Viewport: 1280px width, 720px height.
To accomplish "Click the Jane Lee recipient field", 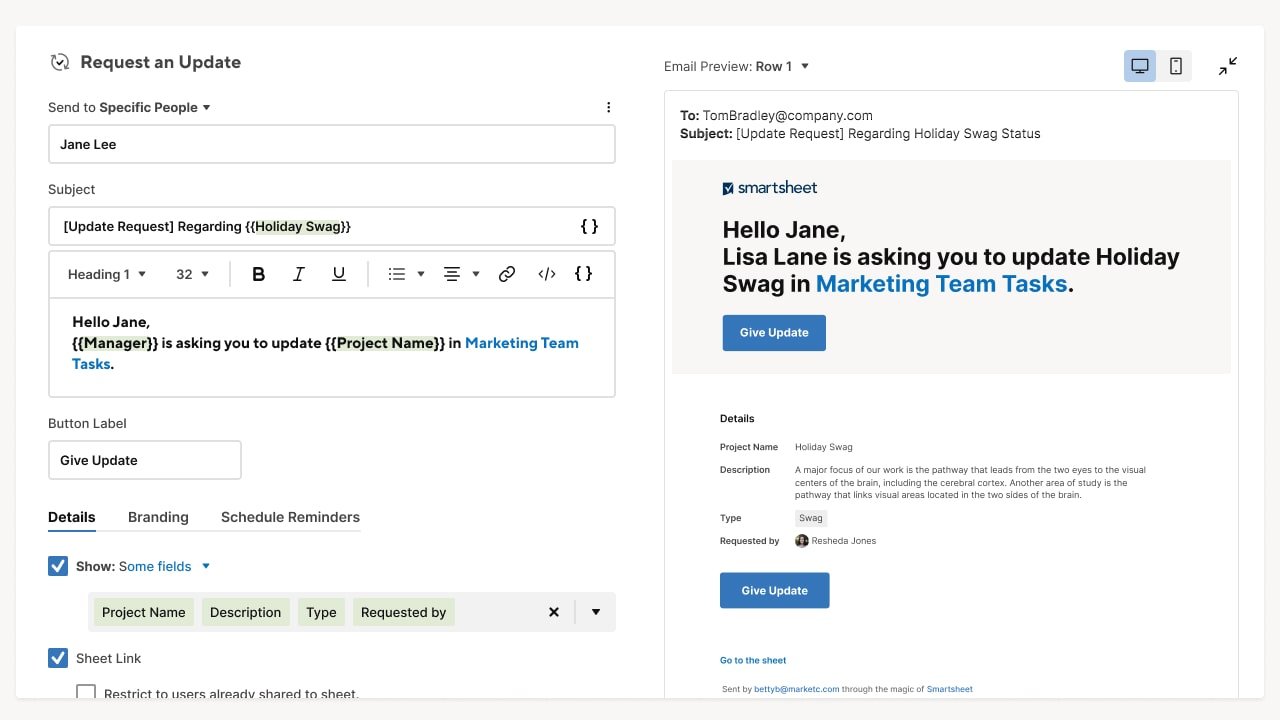I will pyautogui.click(x=331, y=144).
